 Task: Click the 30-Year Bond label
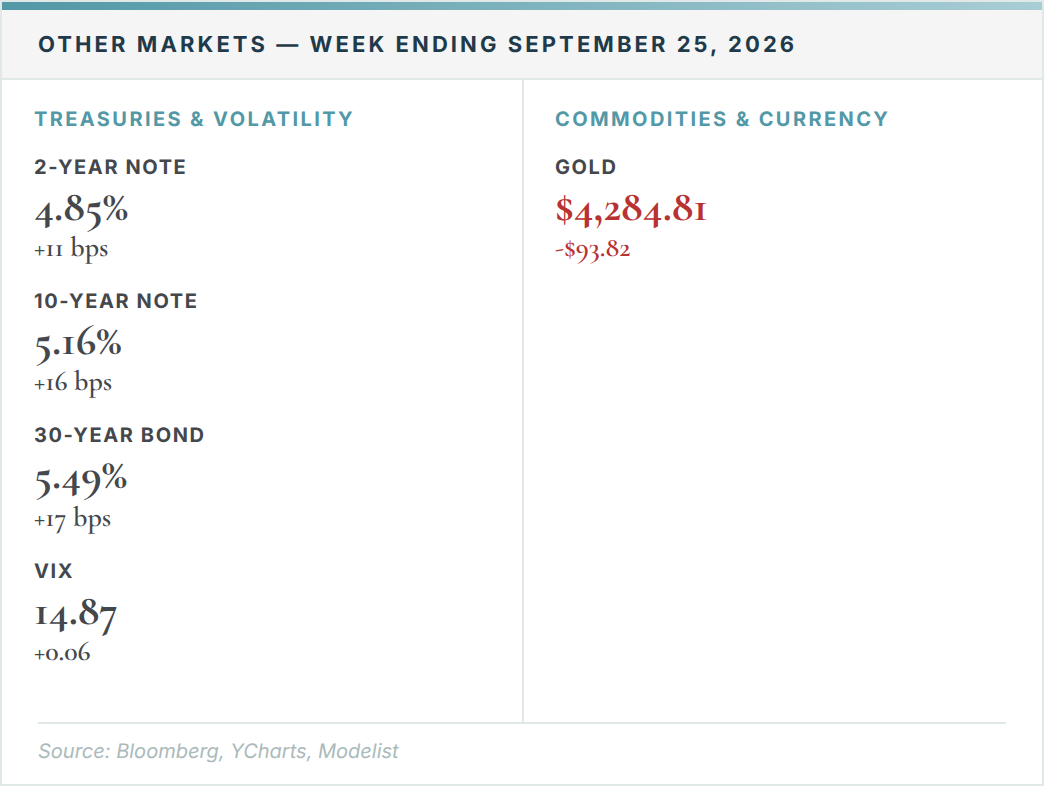click(x=119, y=435)
